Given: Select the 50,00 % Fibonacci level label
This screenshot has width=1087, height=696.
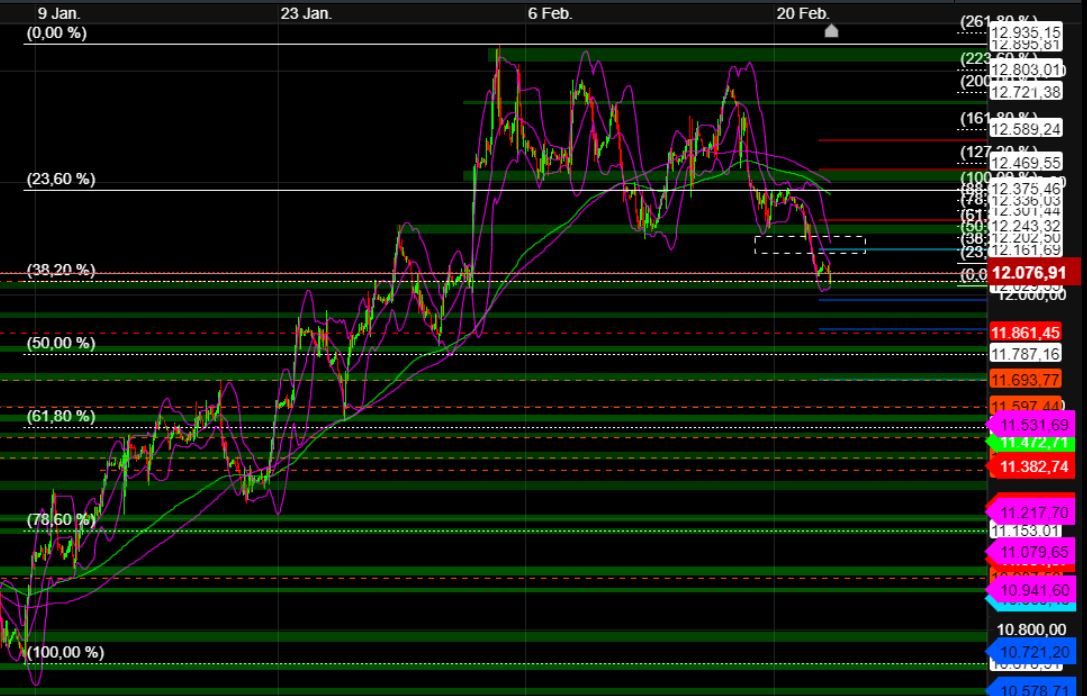Looking at the screenshot, I should (x=61, y=343).
